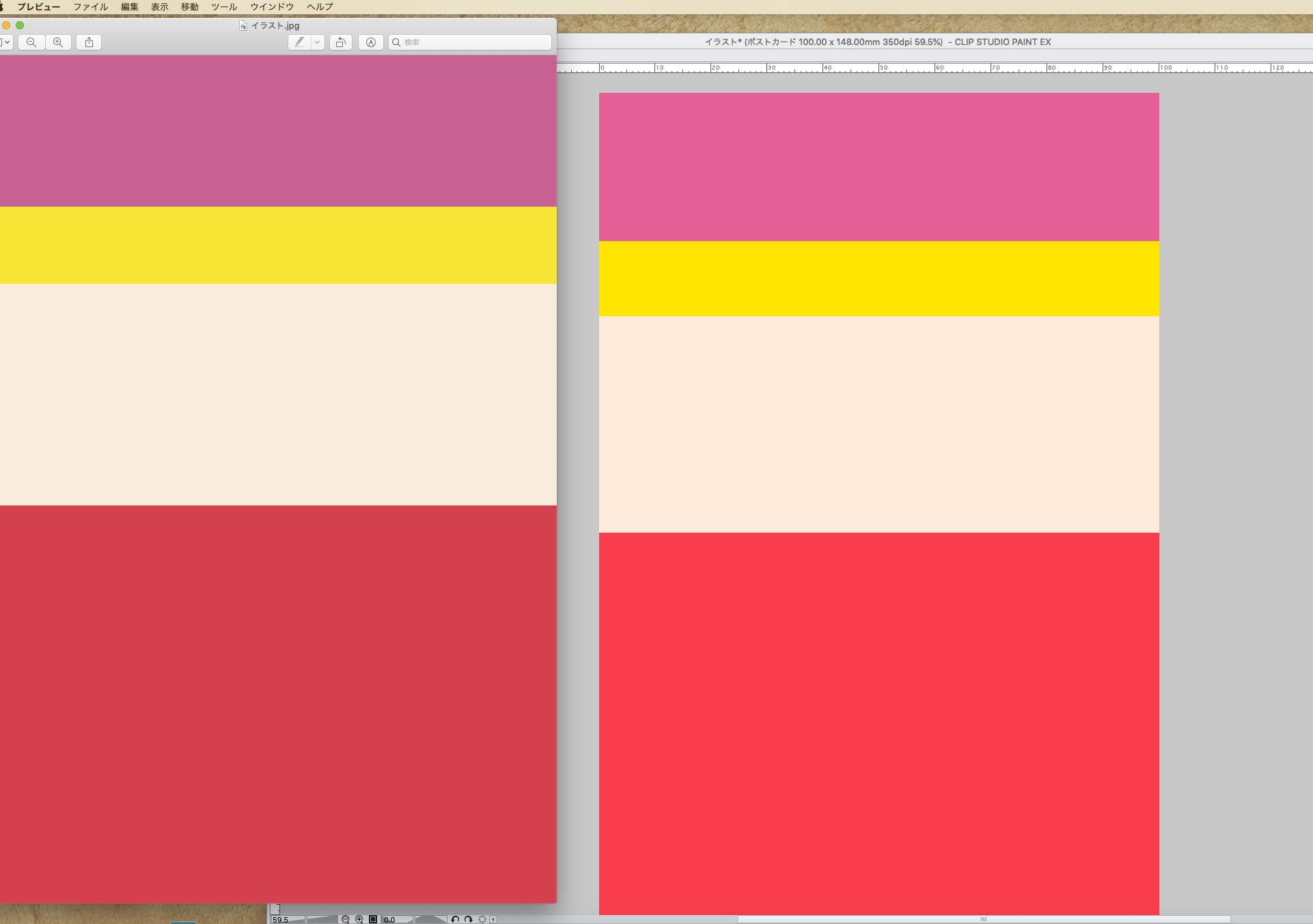The width and height of the screenshot is (1313, 924).
Task: Zoom in canvas in Clip Studio status bar
Action: pos(359,919)
